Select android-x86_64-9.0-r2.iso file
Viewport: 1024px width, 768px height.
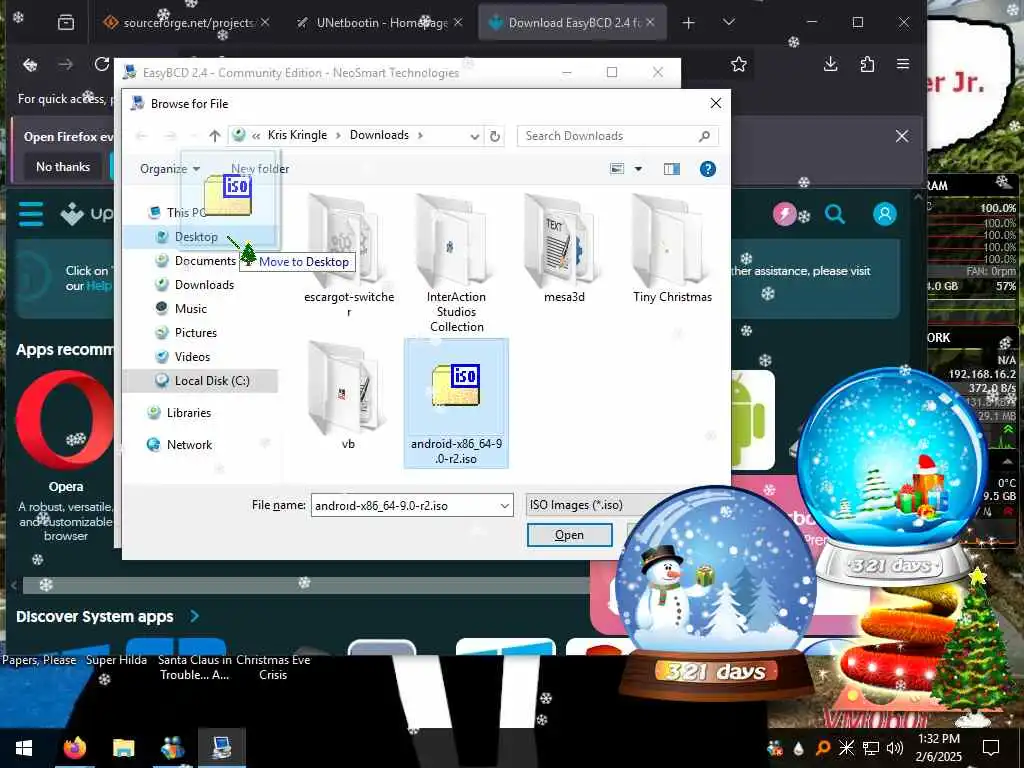coord(456,403)
